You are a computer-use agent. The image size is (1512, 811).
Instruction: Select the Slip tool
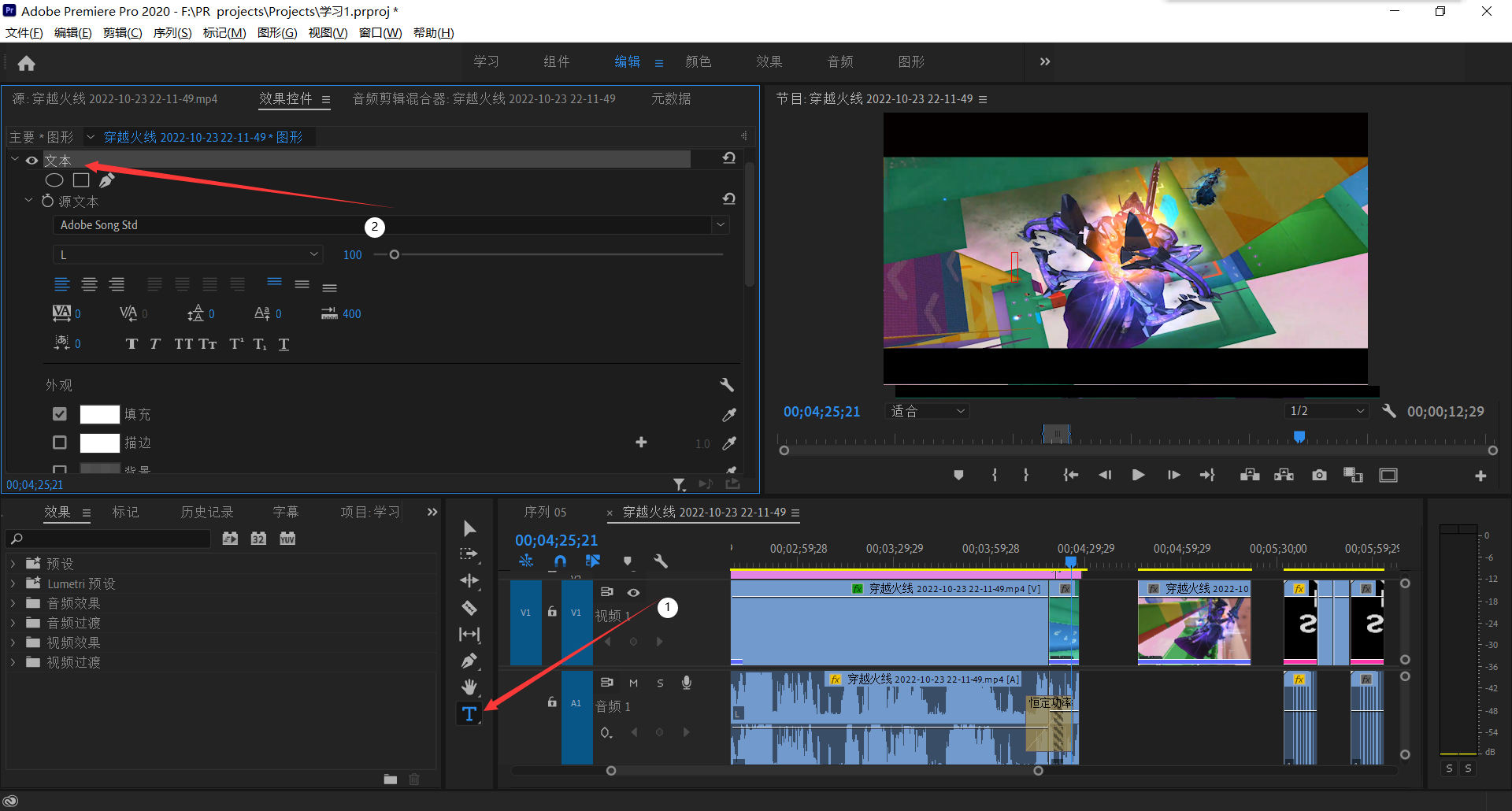pos(469,634)
